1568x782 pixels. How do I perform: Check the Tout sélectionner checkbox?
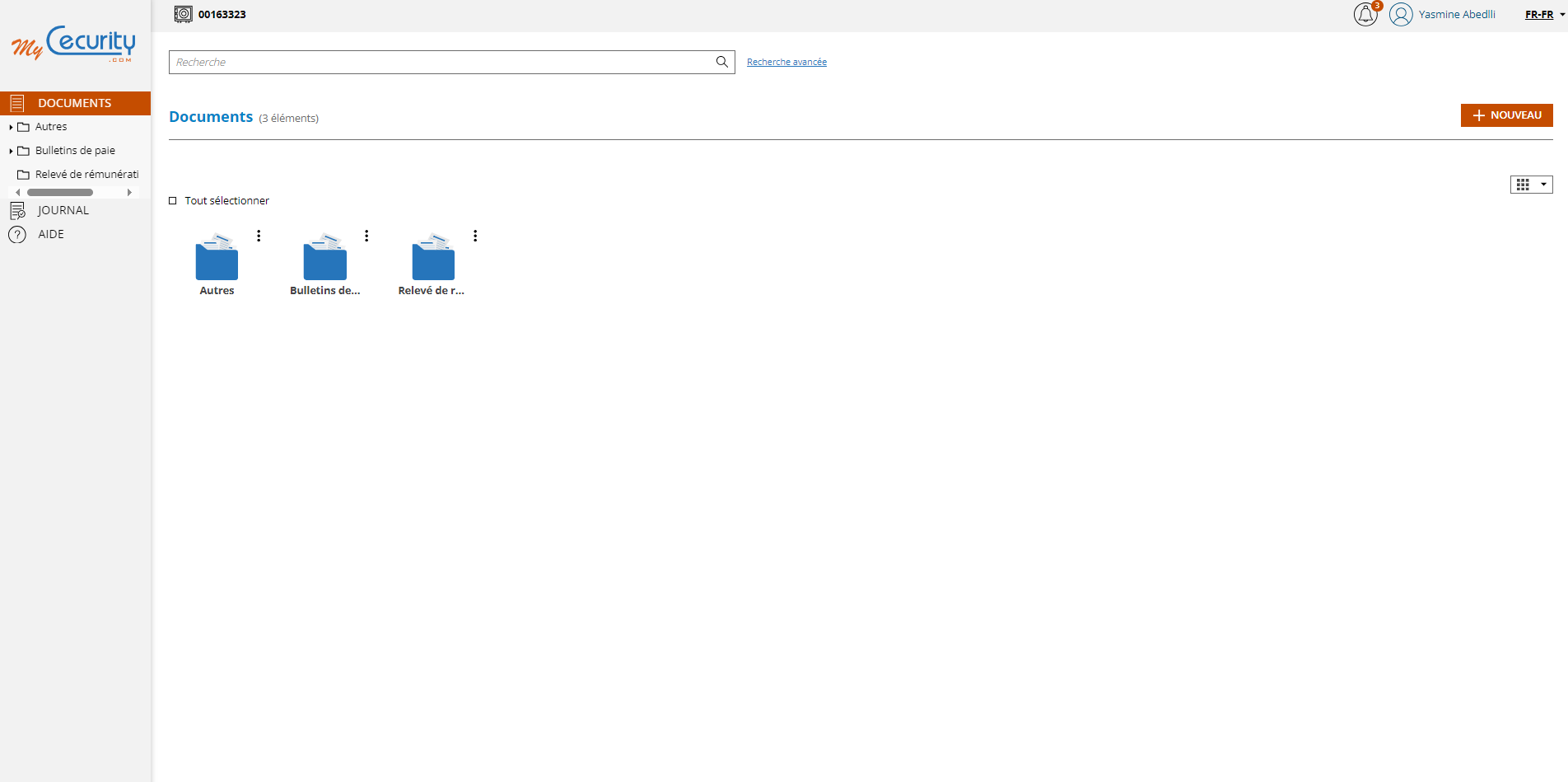[x=173, y=201]
